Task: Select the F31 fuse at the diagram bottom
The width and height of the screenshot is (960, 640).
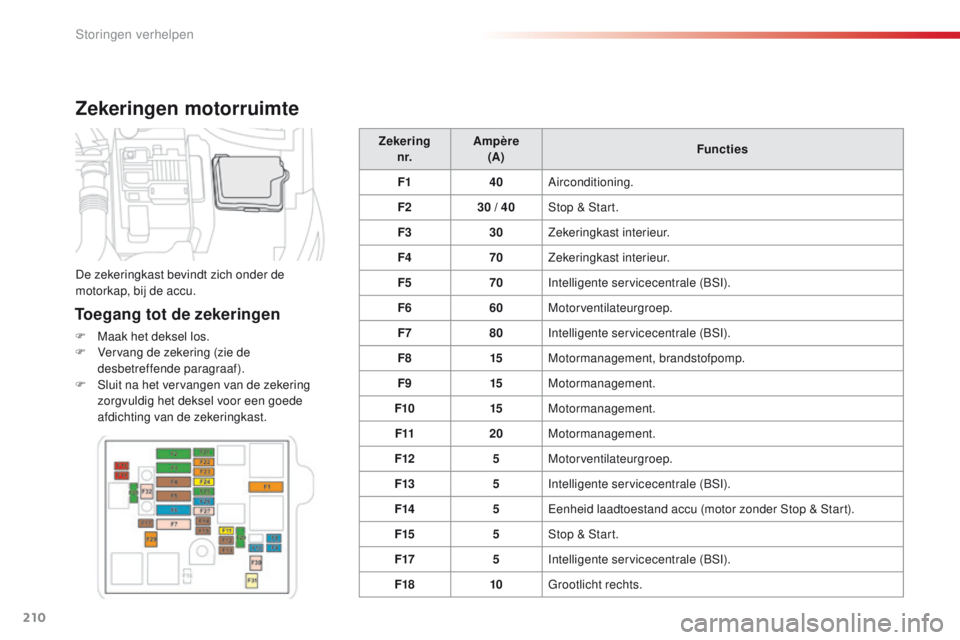Action: [252, 579]
